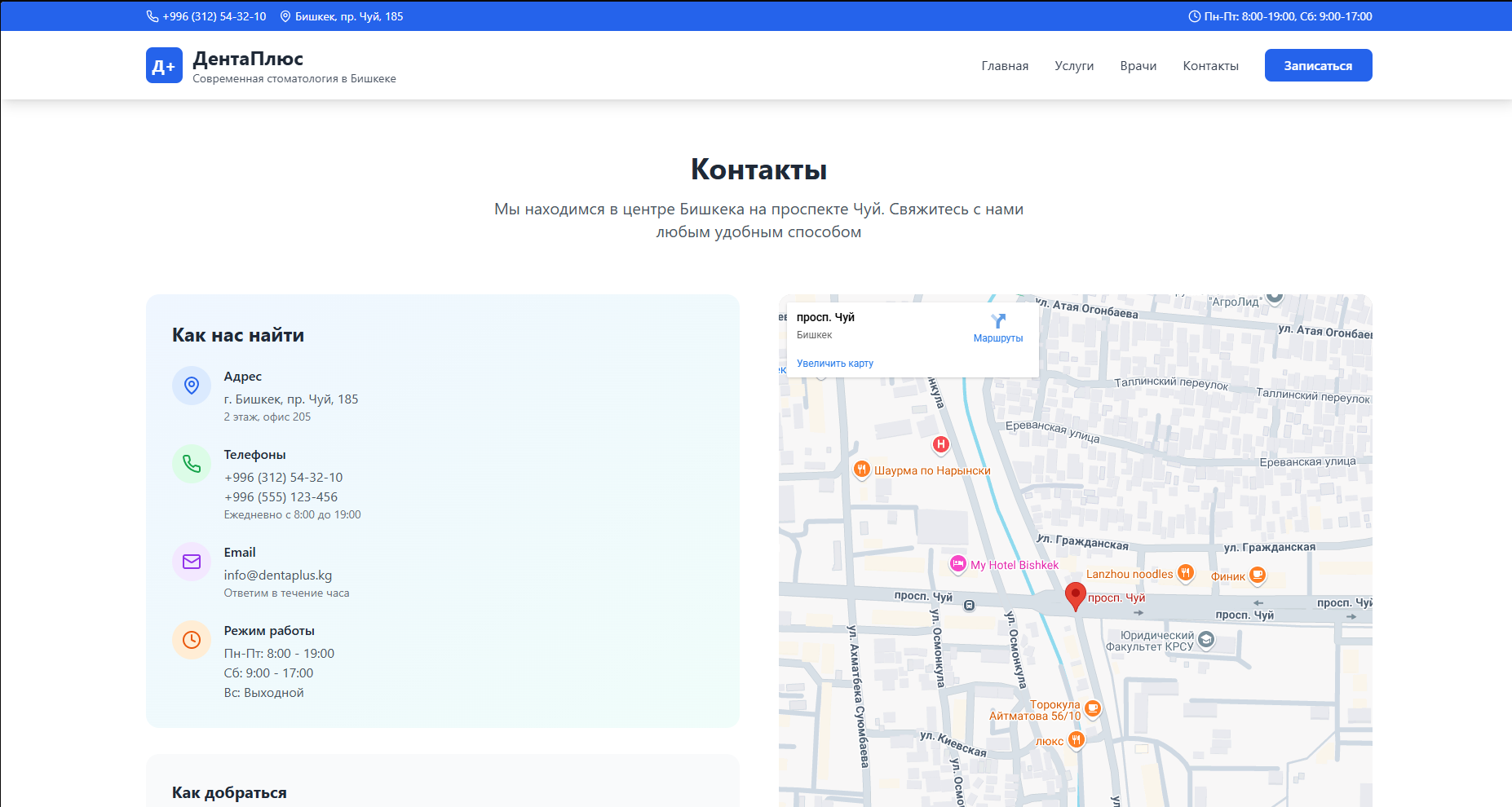Click the Финик cafe marker on the map

click(x=1258, y=575)
